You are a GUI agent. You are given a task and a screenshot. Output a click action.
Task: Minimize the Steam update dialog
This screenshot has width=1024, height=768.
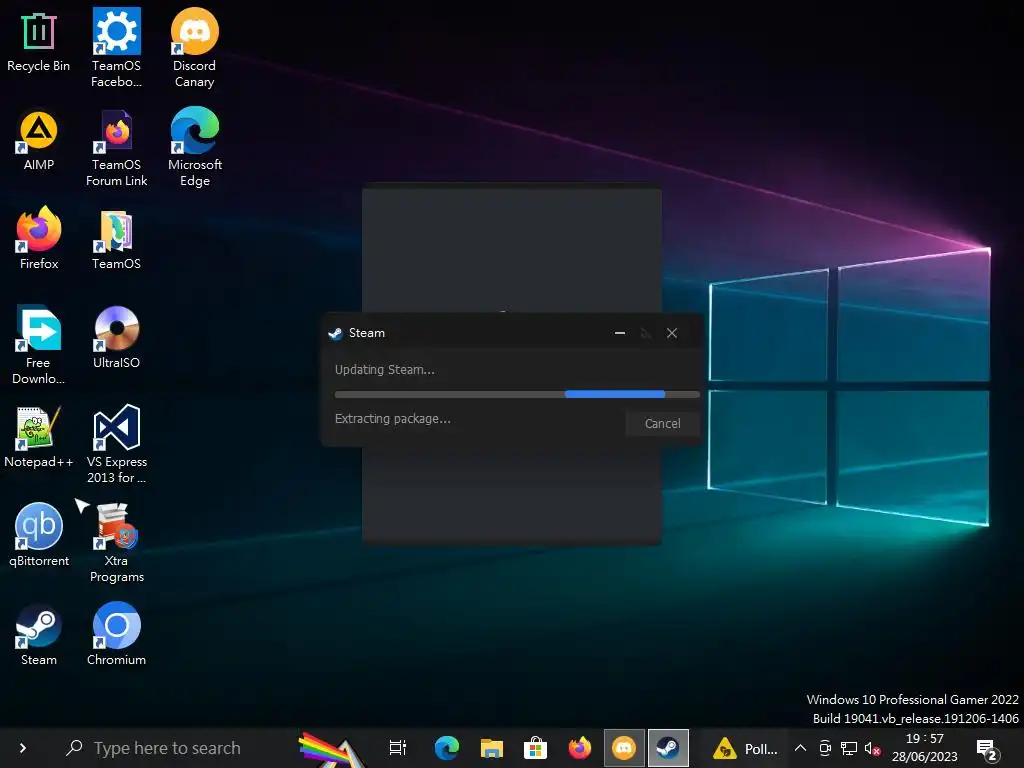(620, 333)
